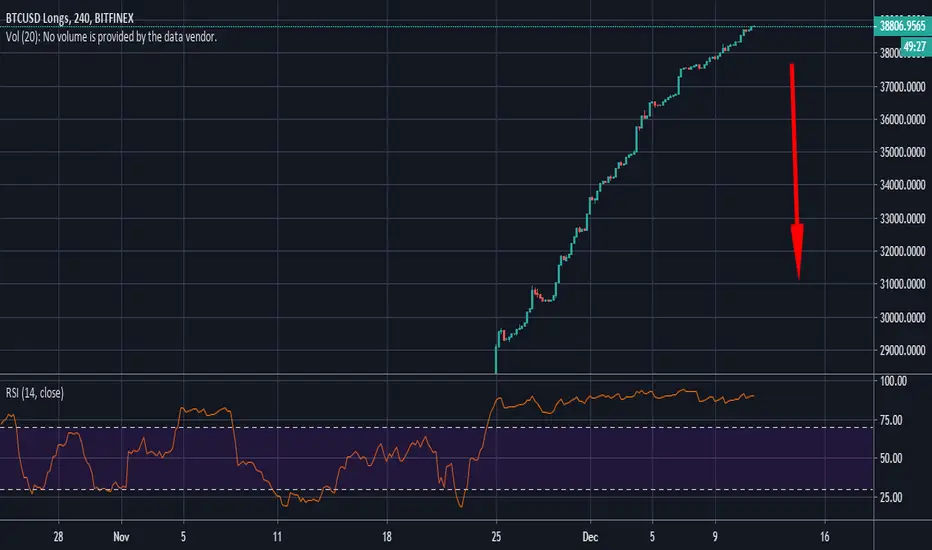The width and height of the screenshot is (932, 550).
Task: Click the 49:27 countdown timer label
Action: point(915,46)
